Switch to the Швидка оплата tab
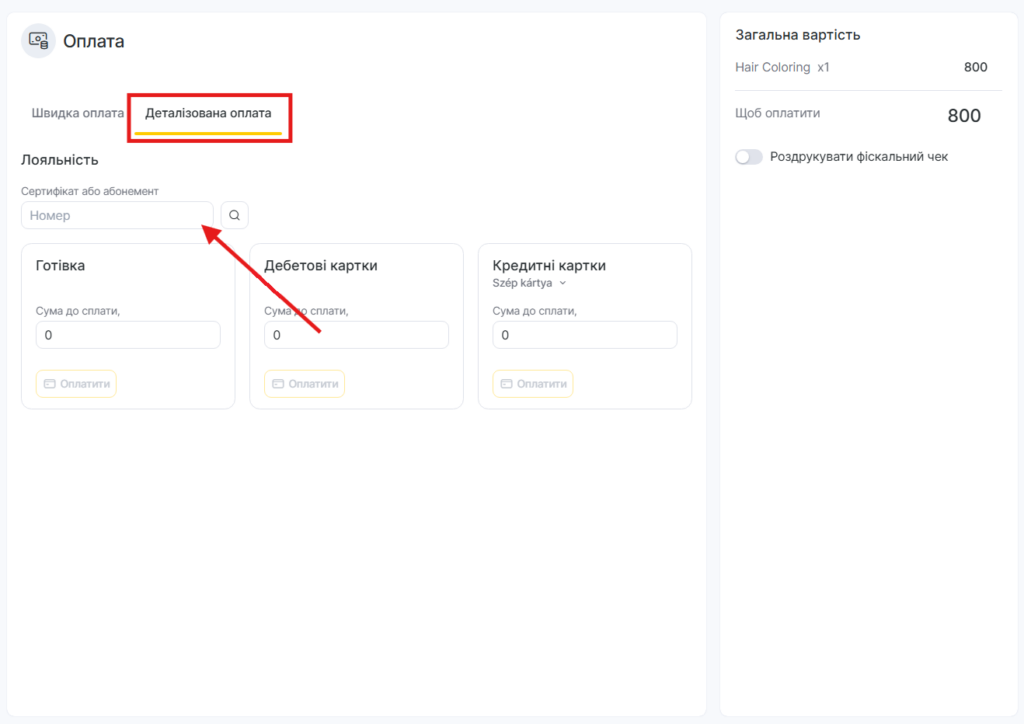Screen dimensions: 1024x724 coord(78,113)
